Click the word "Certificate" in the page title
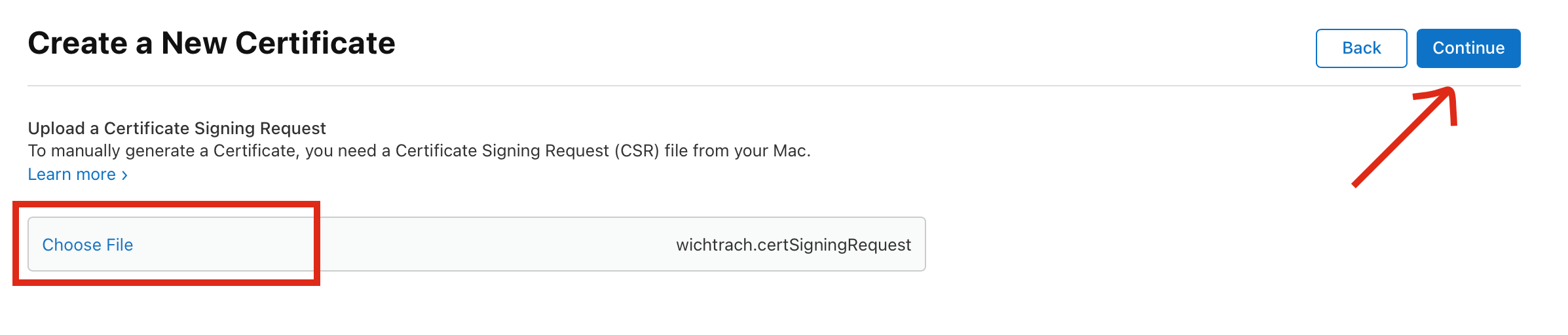This screenshot has width=1568, height=335. [315, 43]
